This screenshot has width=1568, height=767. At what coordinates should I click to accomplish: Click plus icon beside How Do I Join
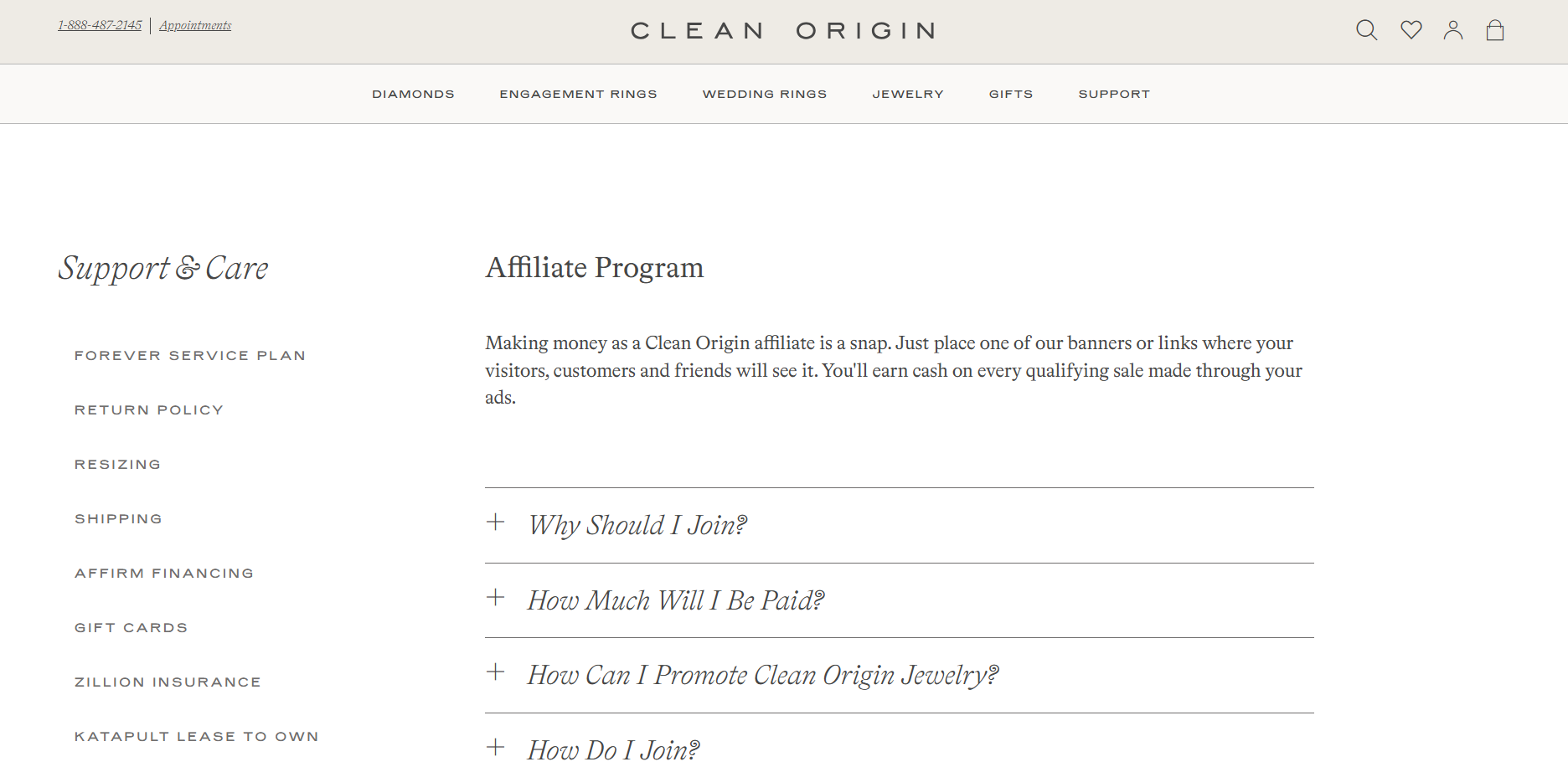coord(496,748)
